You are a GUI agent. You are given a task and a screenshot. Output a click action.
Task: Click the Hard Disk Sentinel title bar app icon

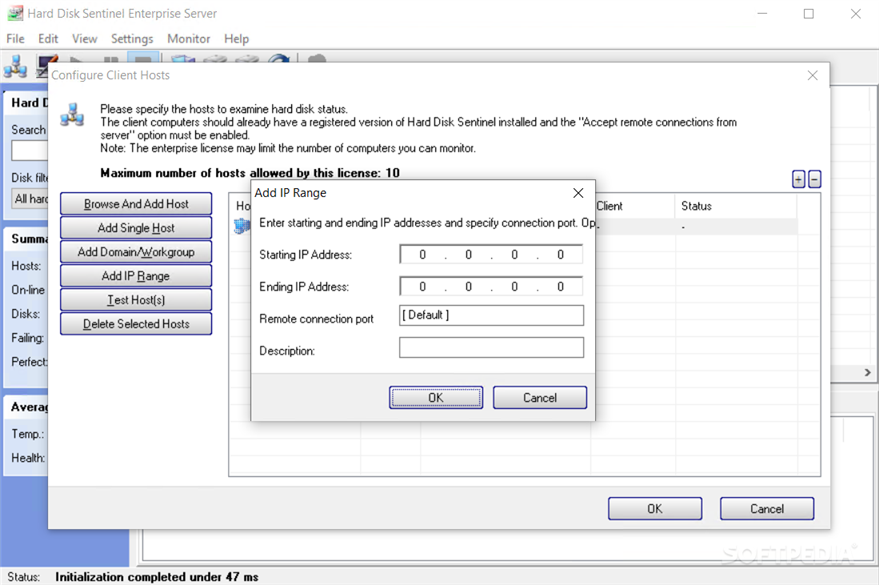click(15, 13)
